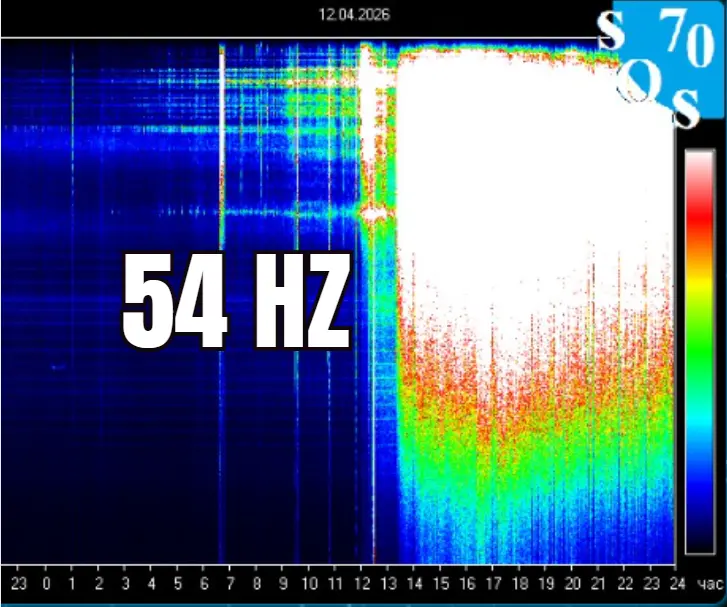Select hour 19 on the time axis

click(x=546, y=583)
